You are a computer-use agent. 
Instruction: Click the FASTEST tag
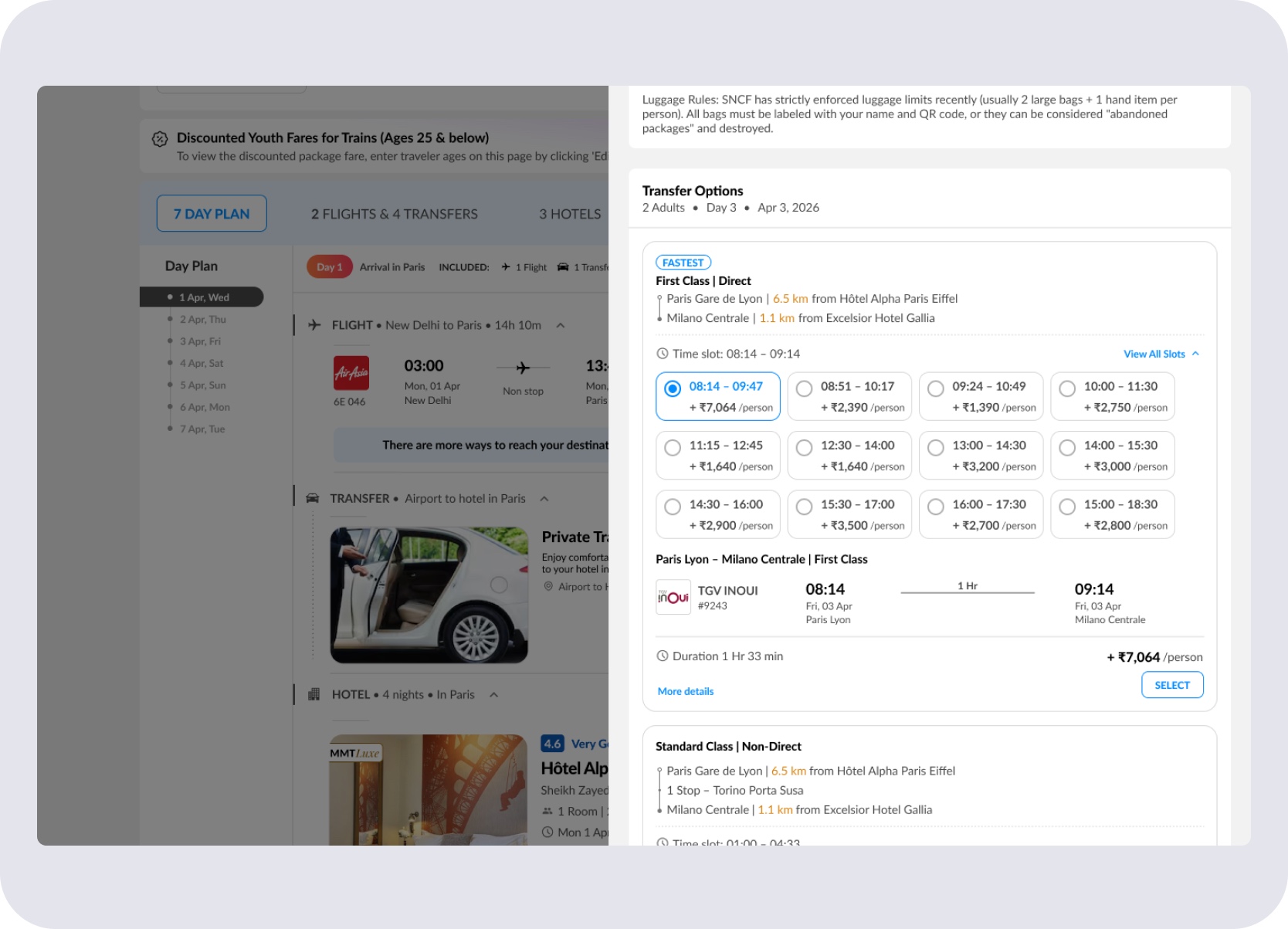[683, 263]
